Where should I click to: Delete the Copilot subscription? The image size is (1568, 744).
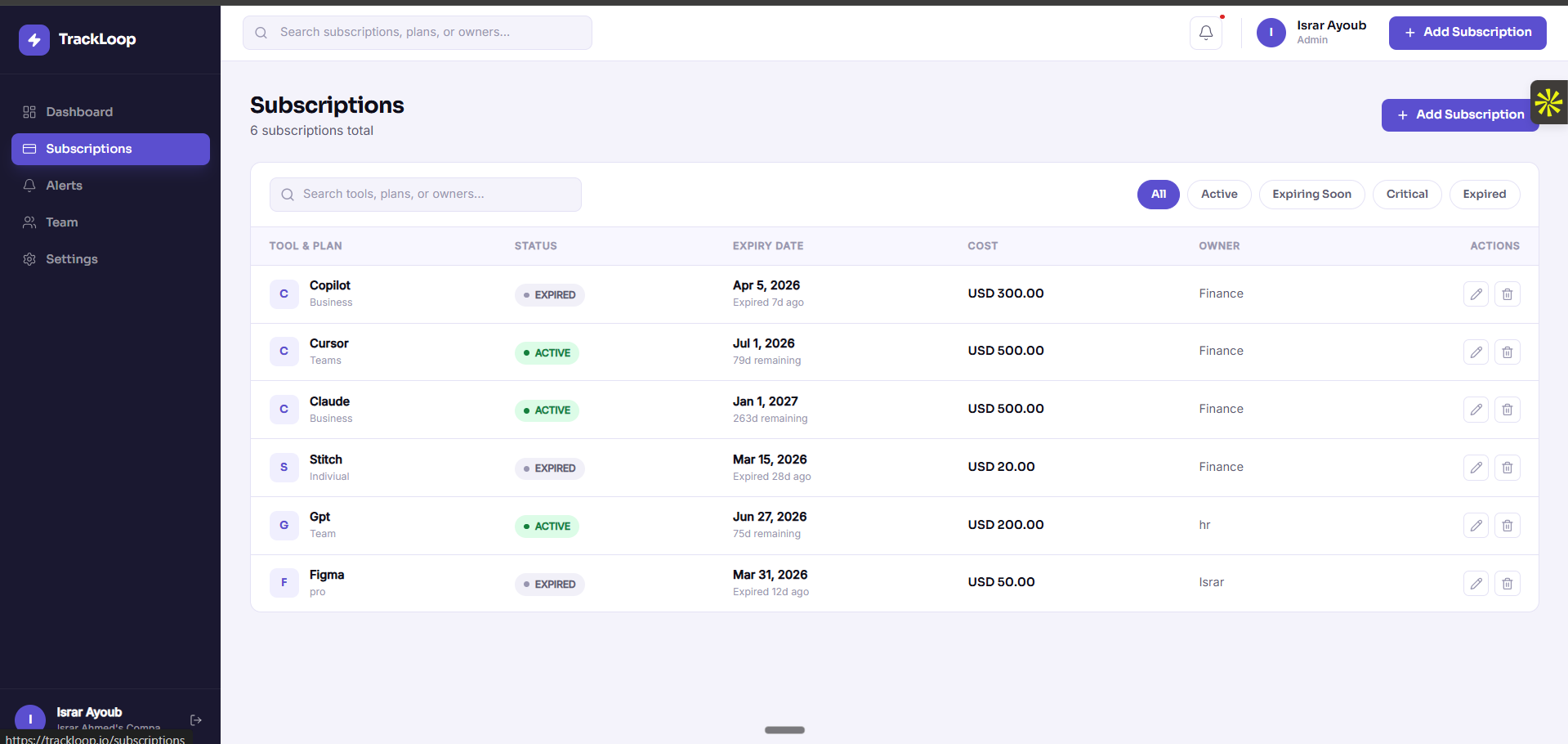[1508, 294]
